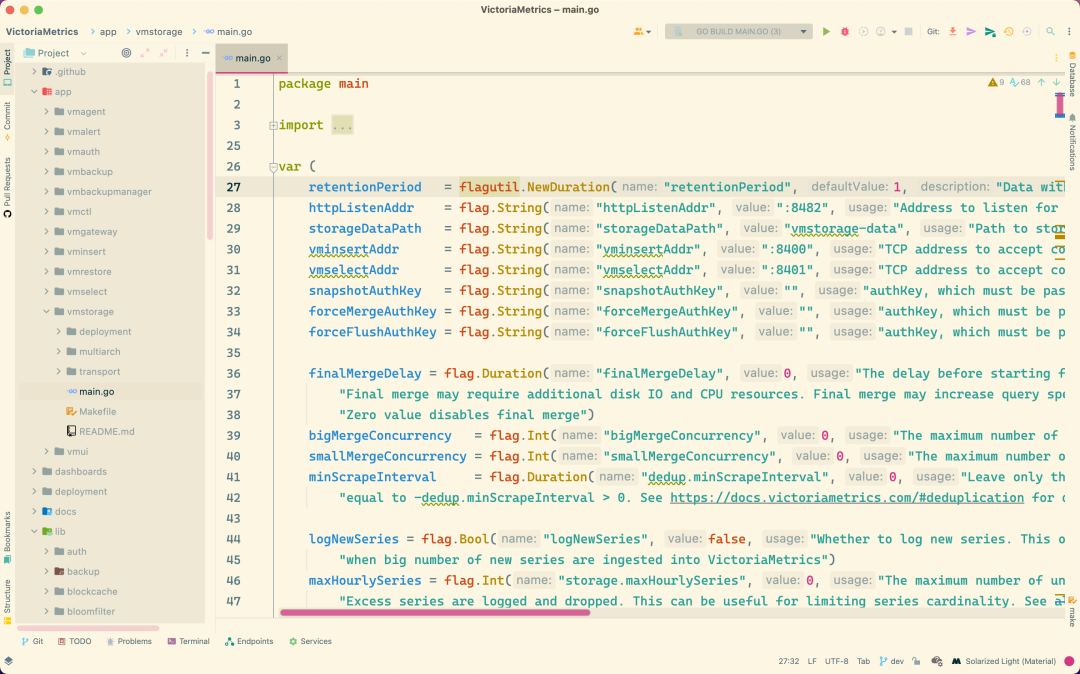Click the Git update project icon
Image resolution: width=1080 pixels, height=674 pixels.
click(x=952, y=32)
